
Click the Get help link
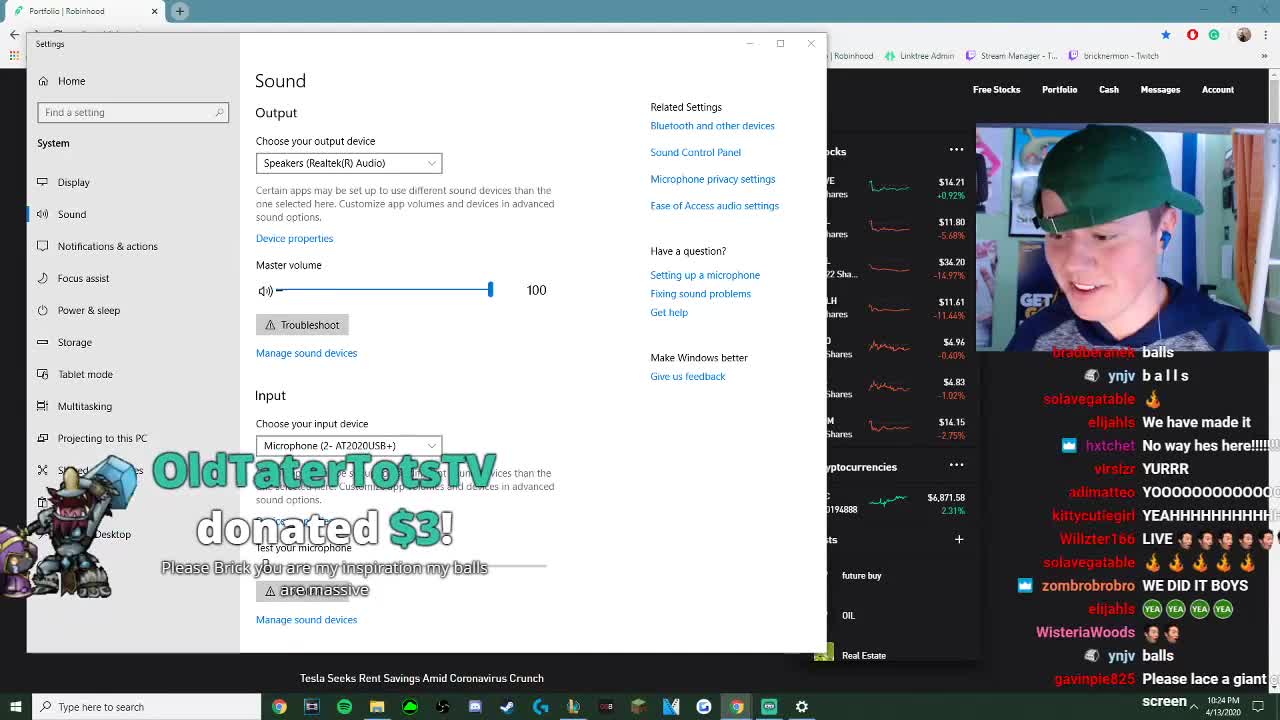tap(669, 313)
